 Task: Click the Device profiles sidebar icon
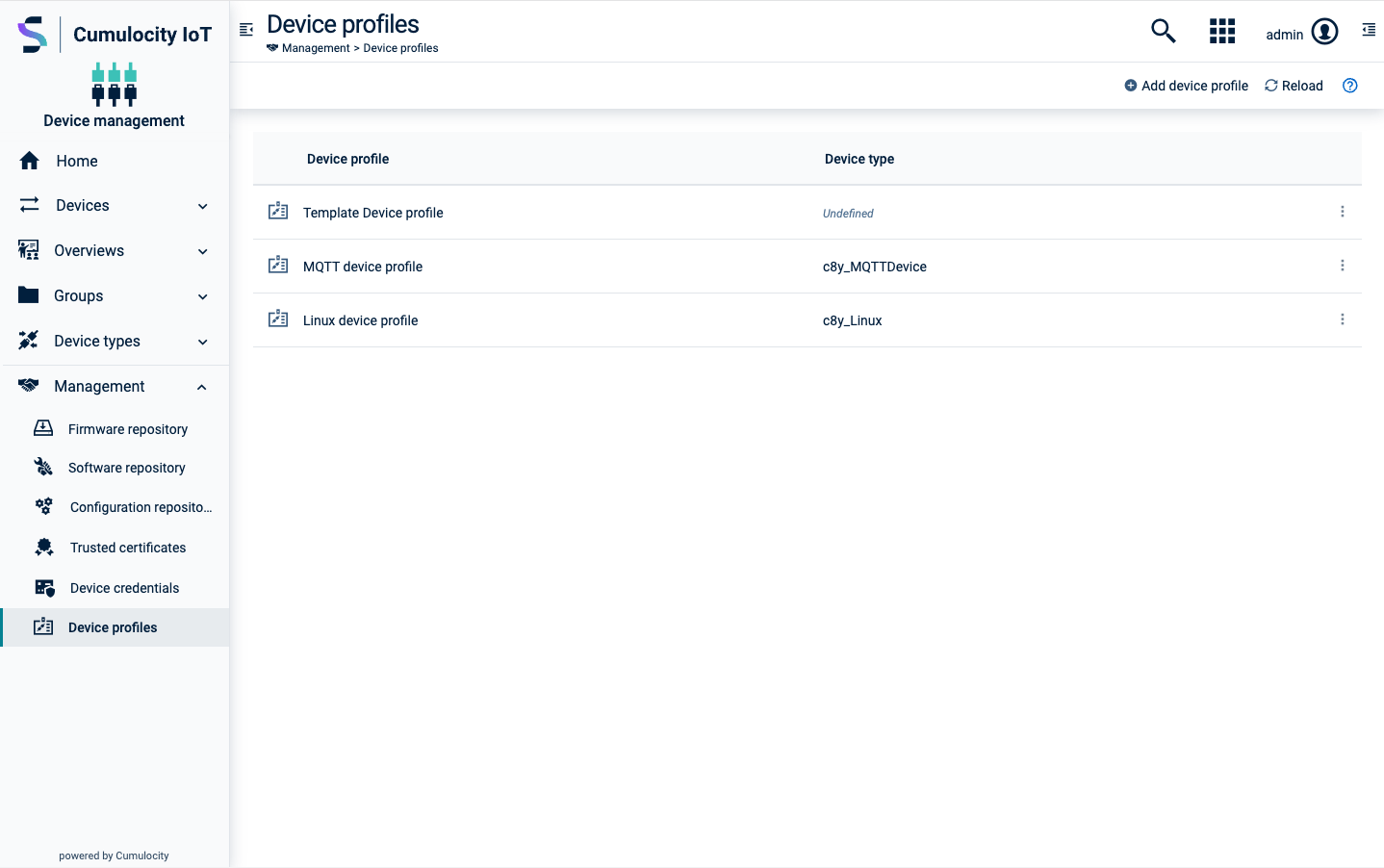(43, 626)
